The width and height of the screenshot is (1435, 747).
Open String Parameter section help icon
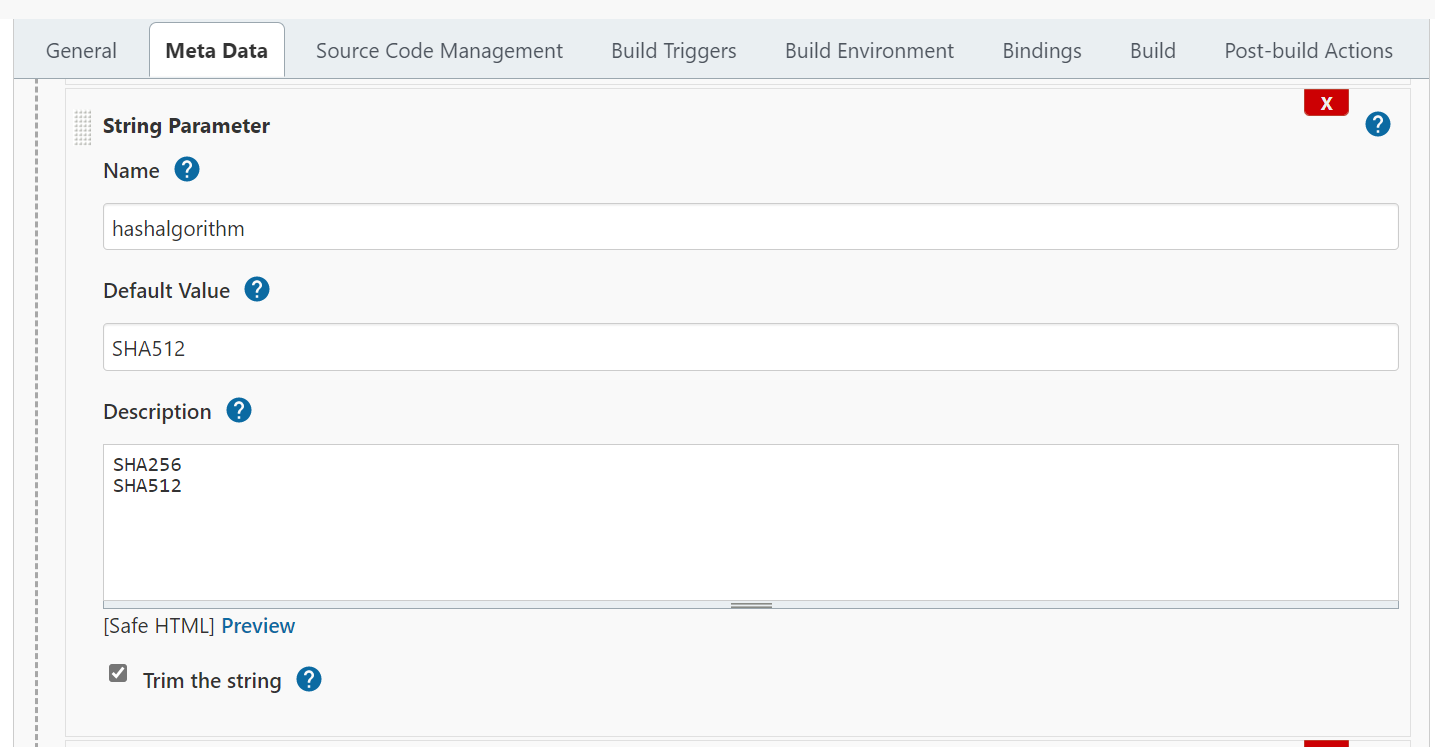[1377, 125]
